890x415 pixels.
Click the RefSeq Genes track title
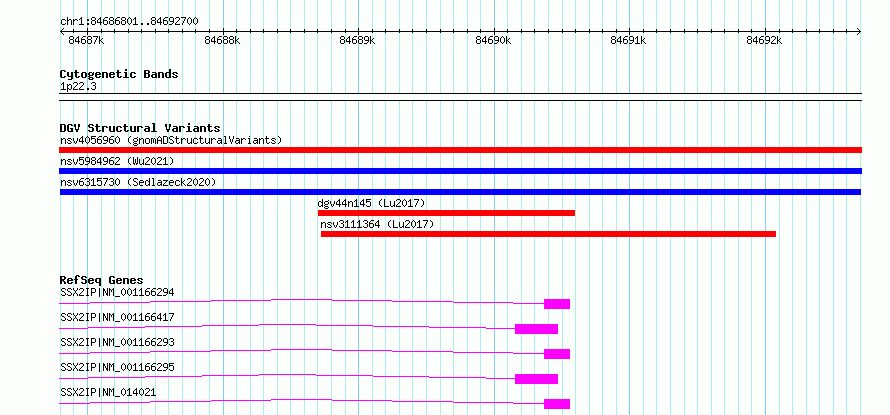(102, 280)
